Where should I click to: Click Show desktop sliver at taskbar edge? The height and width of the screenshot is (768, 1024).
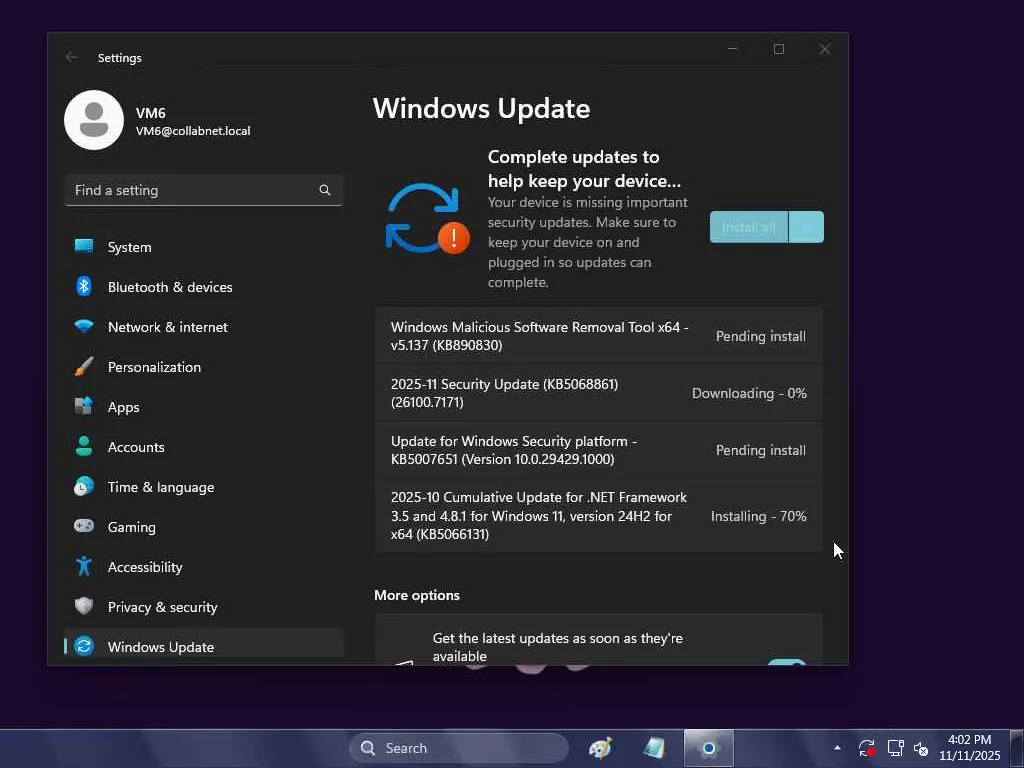(x=1017, y=748)
